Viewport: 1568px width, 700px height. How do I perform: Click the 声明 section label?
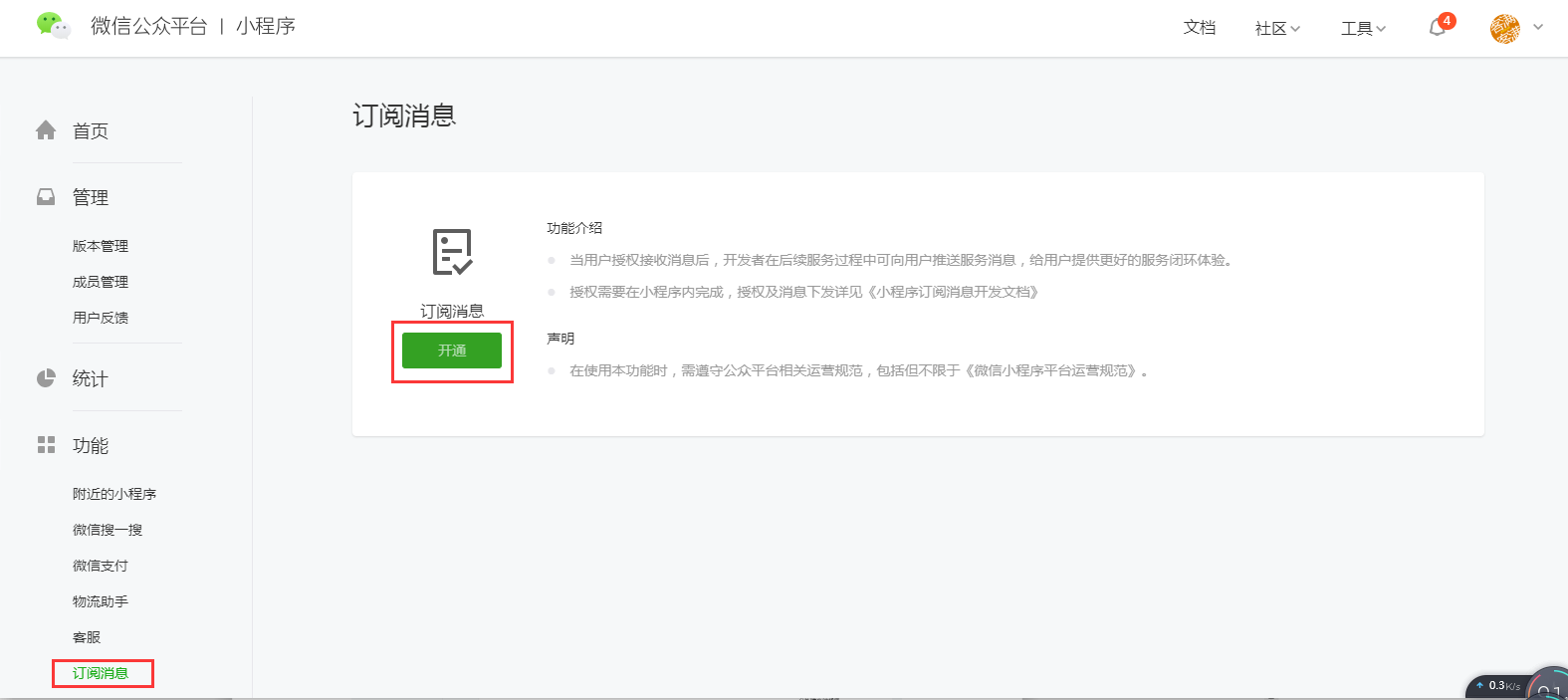pos(560,339)
